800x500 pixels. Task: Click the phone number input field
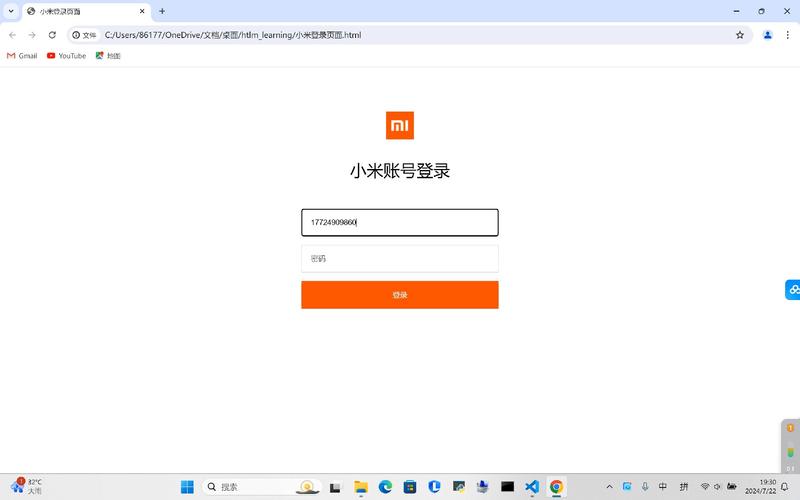[399, 222]
